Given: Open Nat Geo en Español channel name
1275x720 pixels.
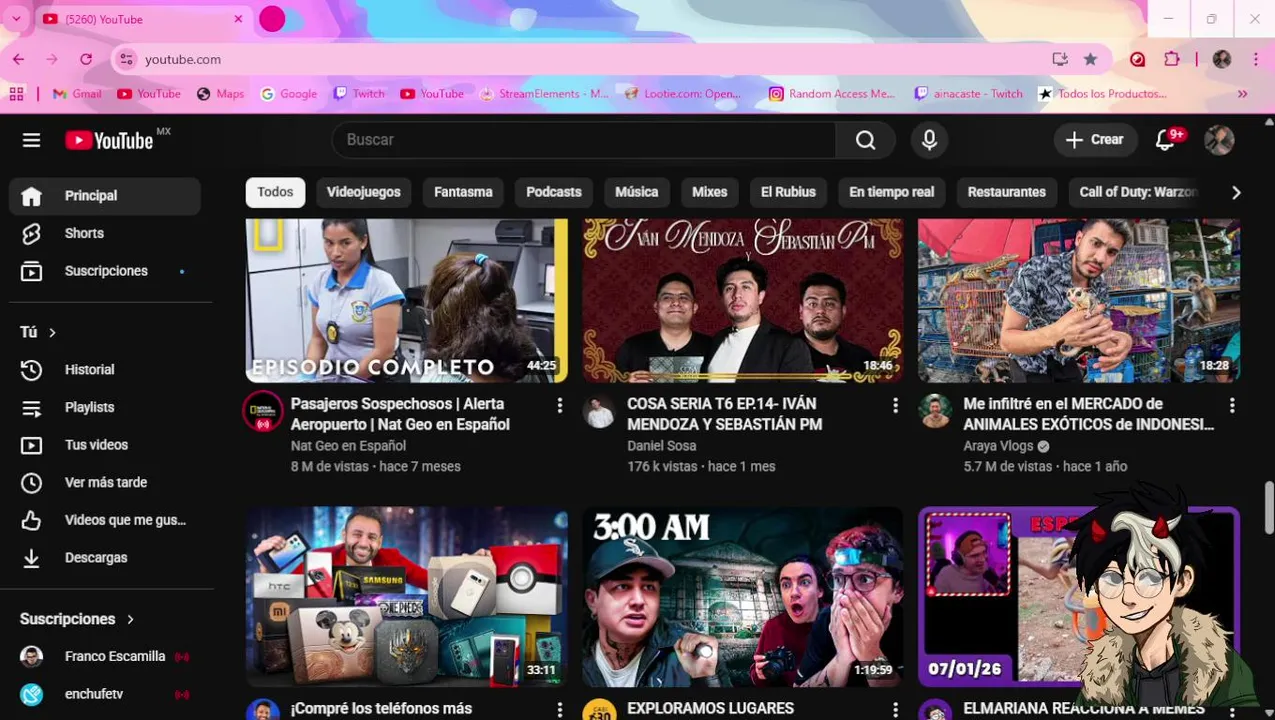Looking at the screenshot, I should (x=348, y=446).
